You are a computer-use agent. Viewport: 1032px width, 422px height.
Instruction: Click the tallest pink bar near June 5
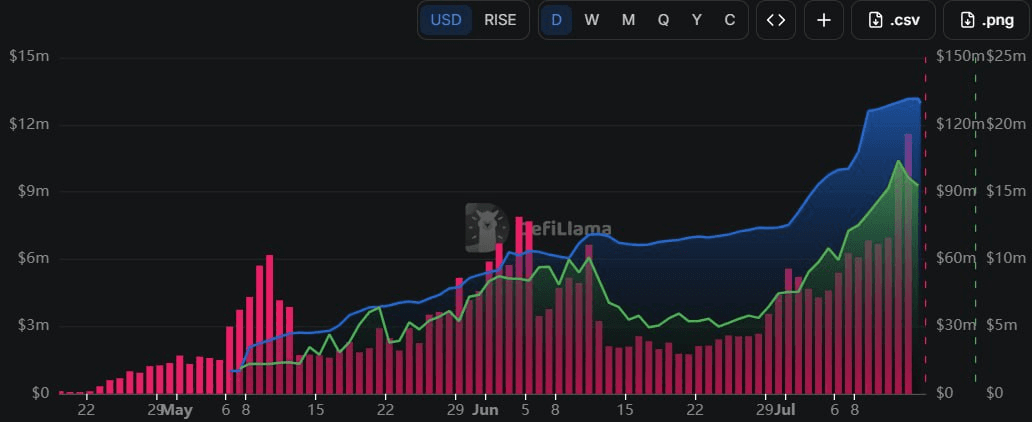tap(519, 305)
